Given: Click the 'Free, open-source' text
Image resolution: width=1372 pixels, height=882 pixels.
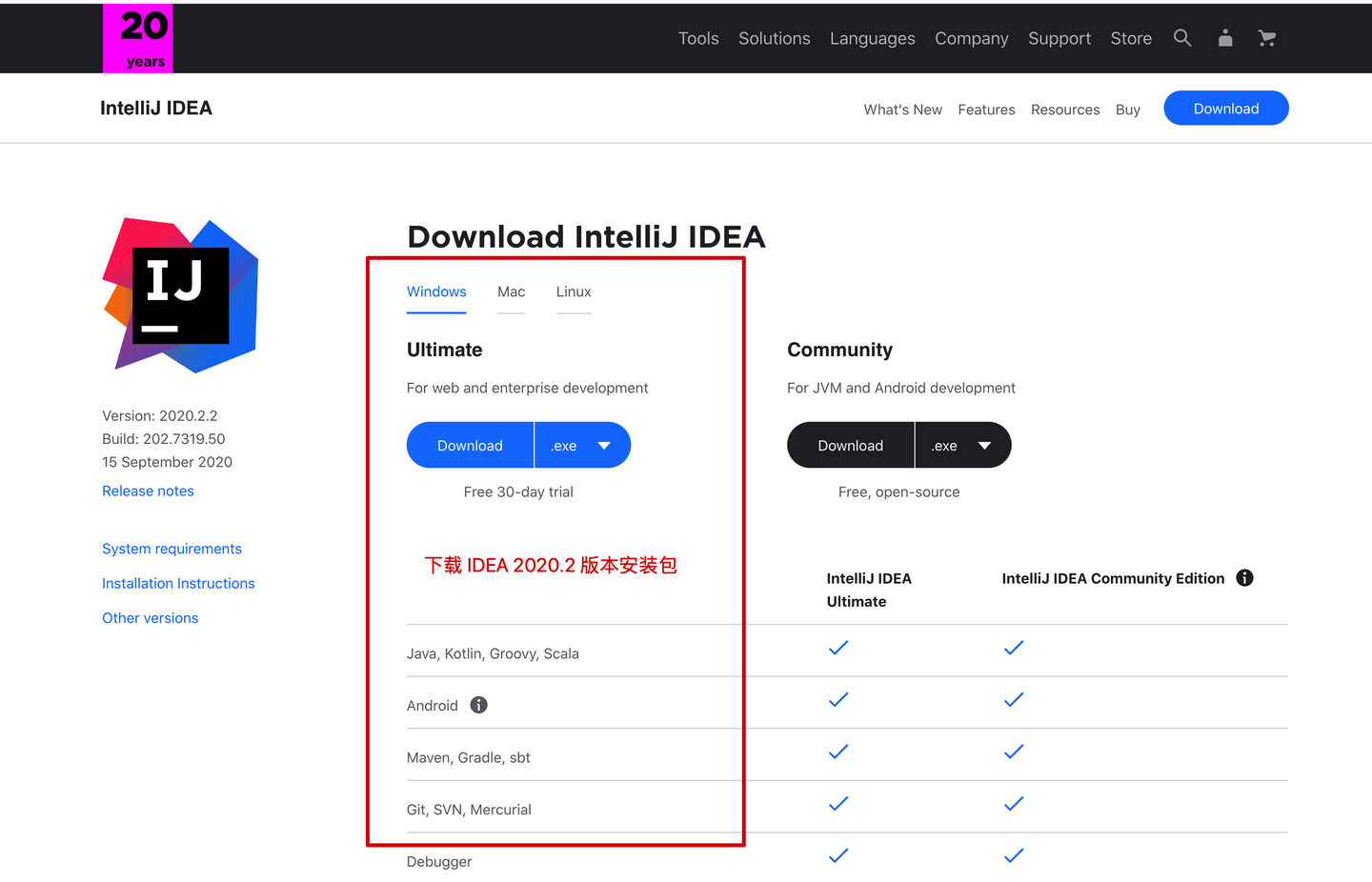Looking at the screenshot, I should 899,491.
